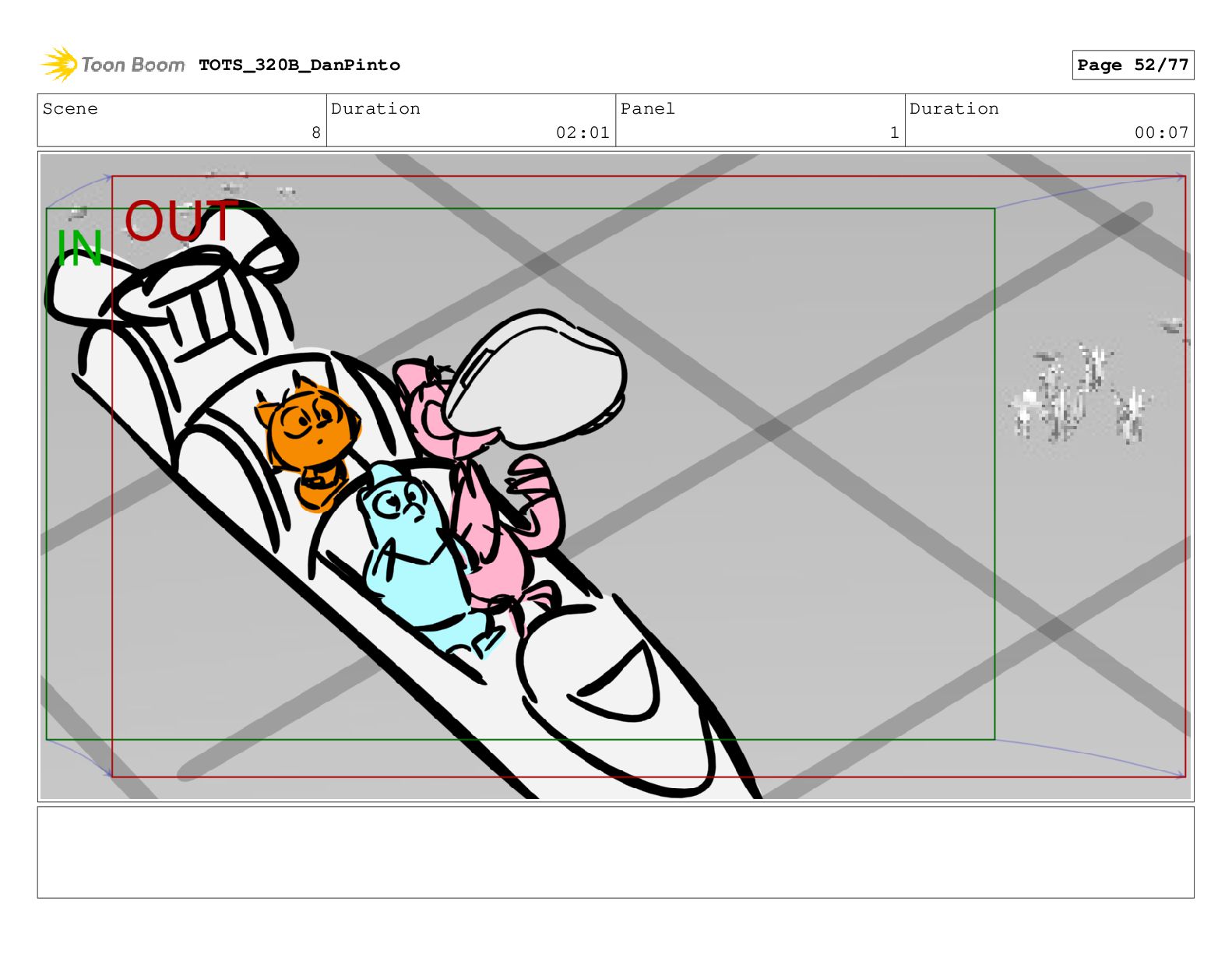This screenshot has width=1232, height=954.
Task: Click the Panel label in the header
Action: point(648,109)
